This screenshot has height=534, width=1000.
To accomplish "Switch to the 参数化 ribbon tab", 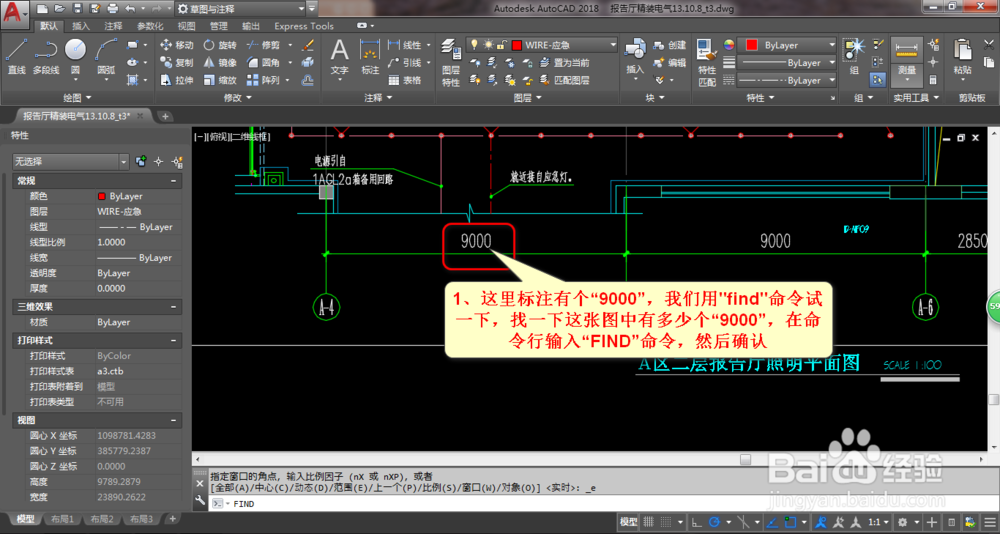I will (150, 26).
